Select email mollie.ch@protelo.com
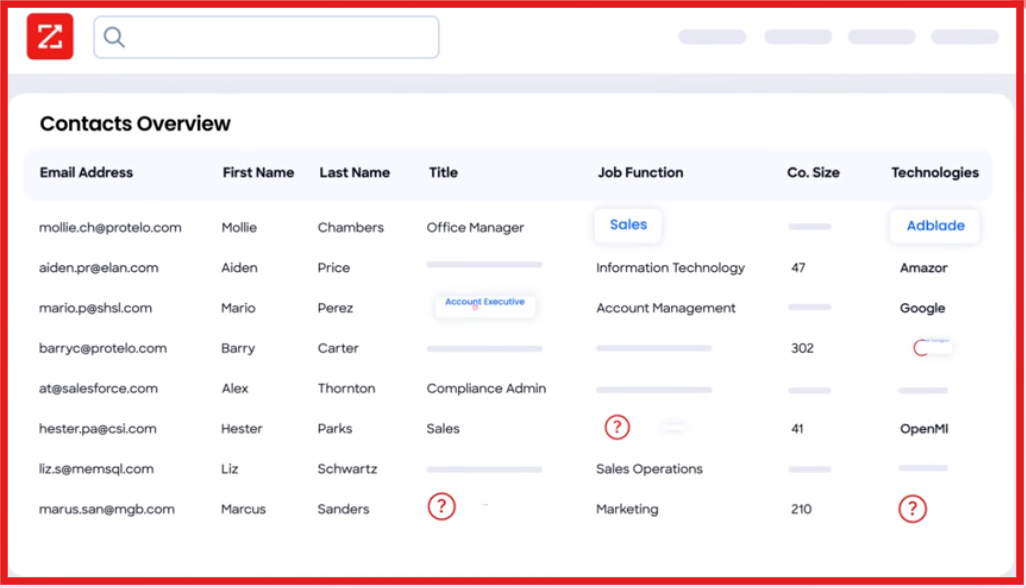Viewport: 1026px width, 588px height. pos(110,228)
